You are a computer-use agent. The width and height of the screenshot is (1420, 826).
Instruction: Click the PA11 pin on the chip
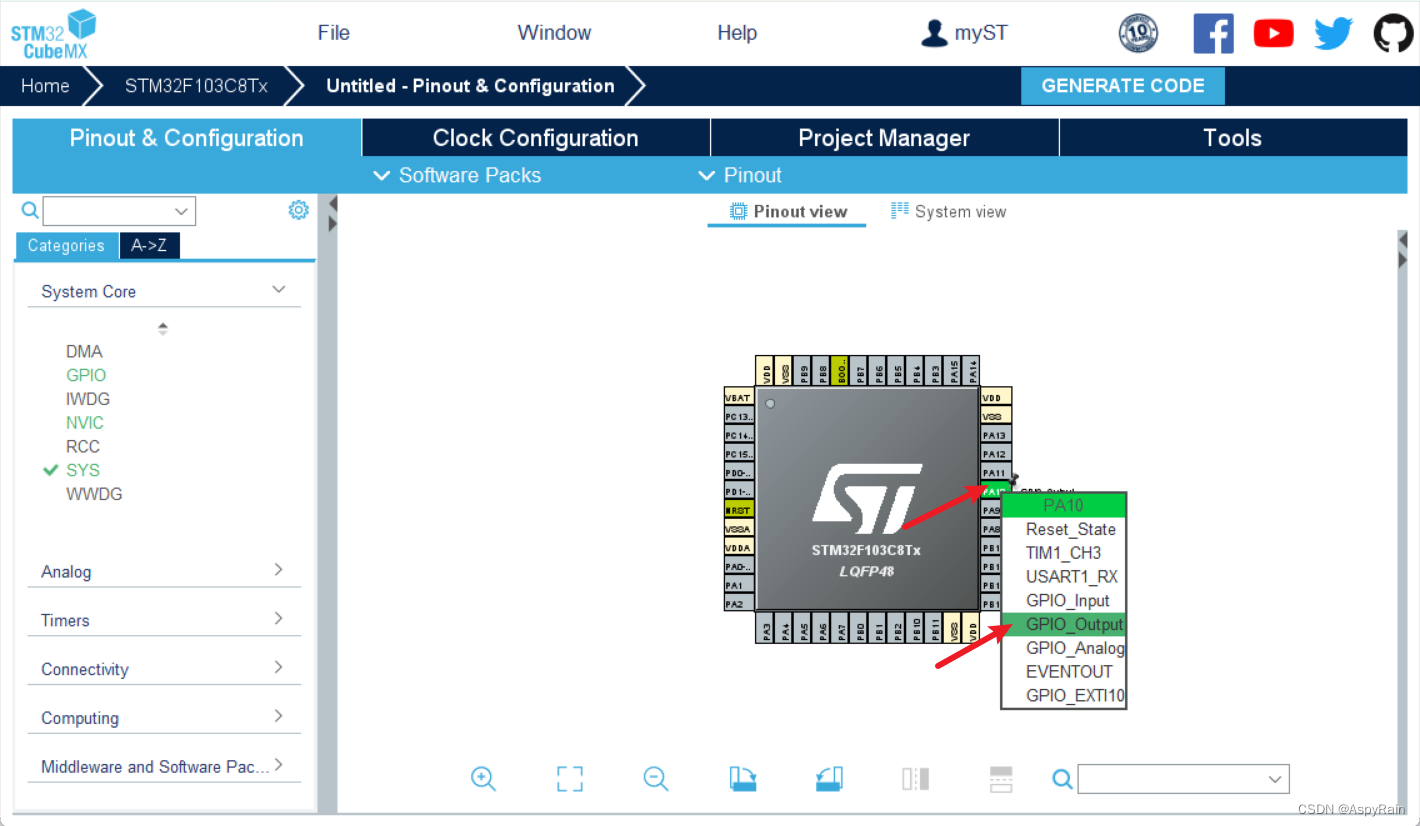(x=995, y=472)
